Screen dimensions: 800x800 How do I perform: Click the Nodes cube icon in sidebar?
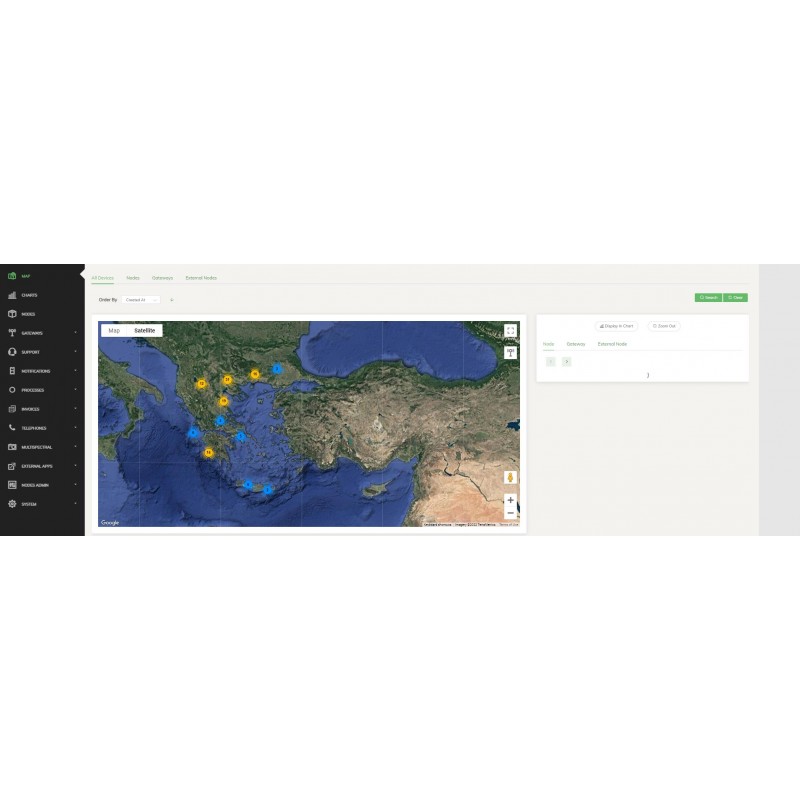click(12, 314)
